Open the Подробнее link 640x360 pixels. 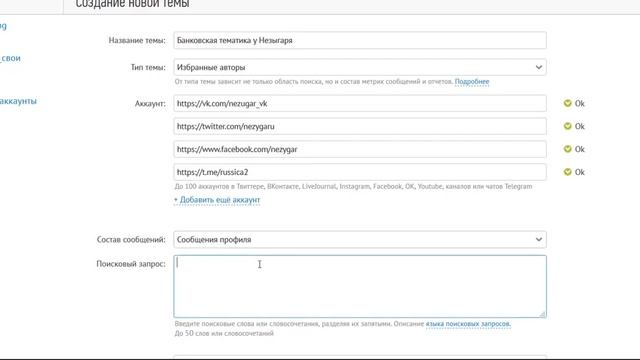472,82
